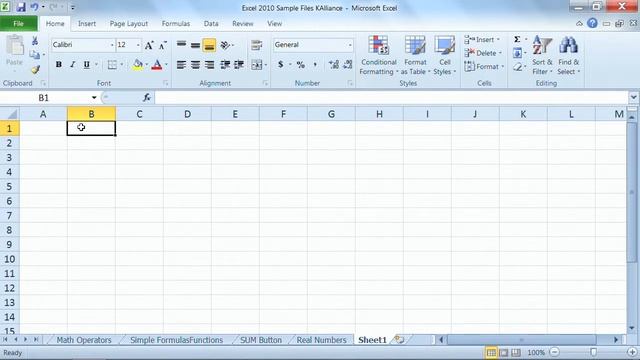The height and width of the screenshot is (360, 640).
Task: Click the Orientation text angle icon
Action: pyautogui.click(x=225, y=45)
